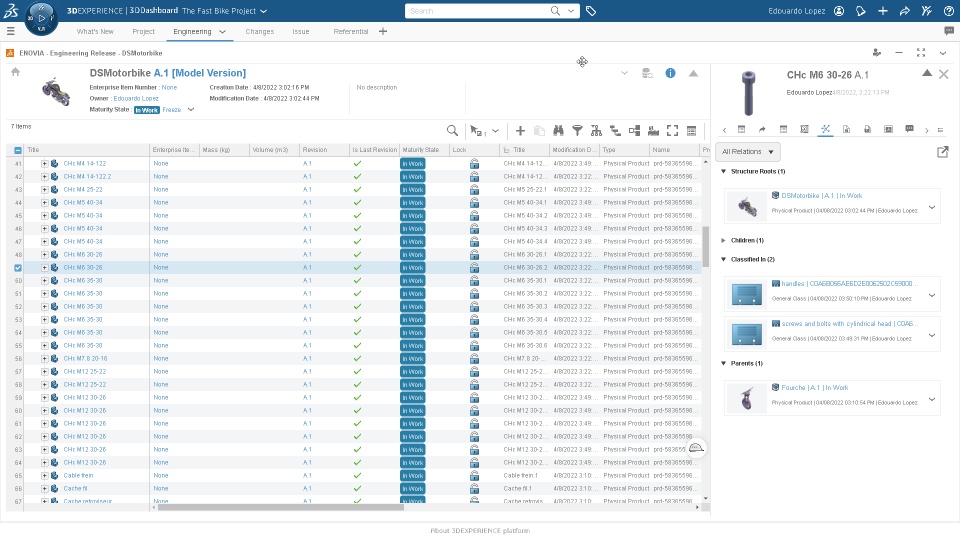Click the share arrow in top bar
Viewport: 960px width, 540px height.
[904, 11]
